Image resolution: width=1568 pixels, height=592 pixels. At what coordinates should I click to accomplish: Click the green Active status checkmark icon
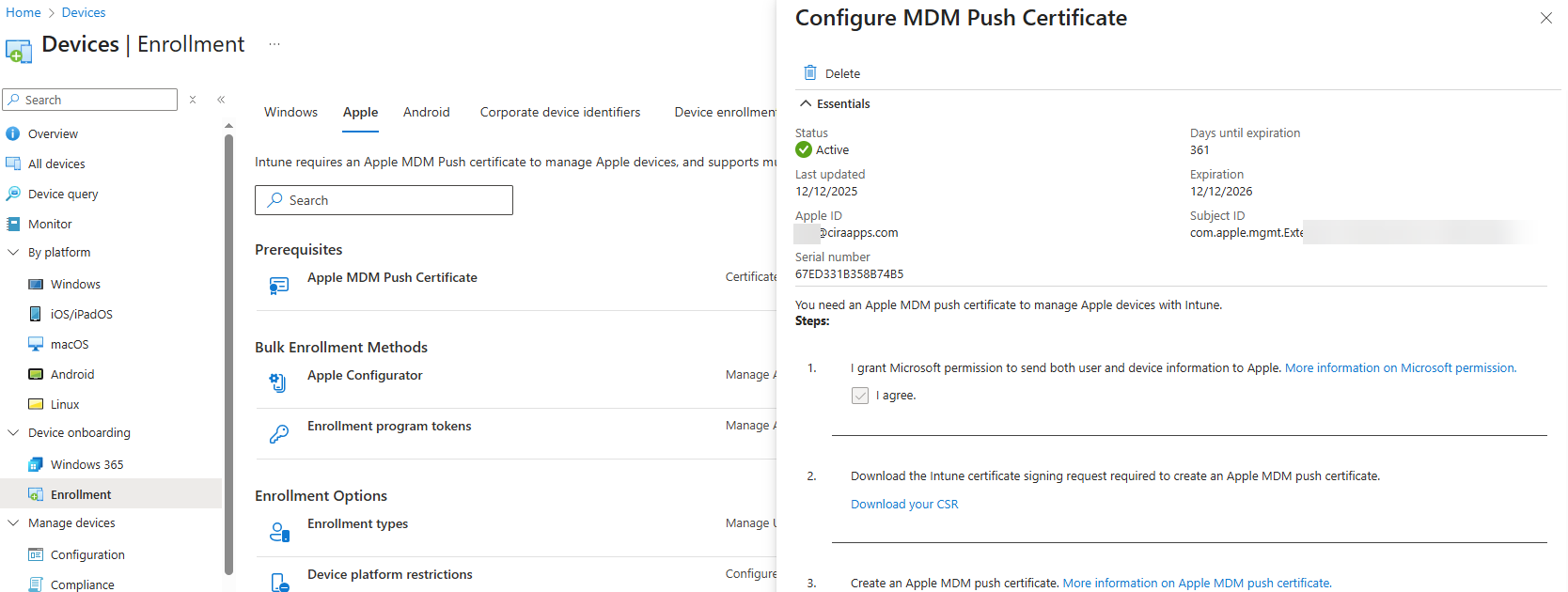(x=804, y=149)
